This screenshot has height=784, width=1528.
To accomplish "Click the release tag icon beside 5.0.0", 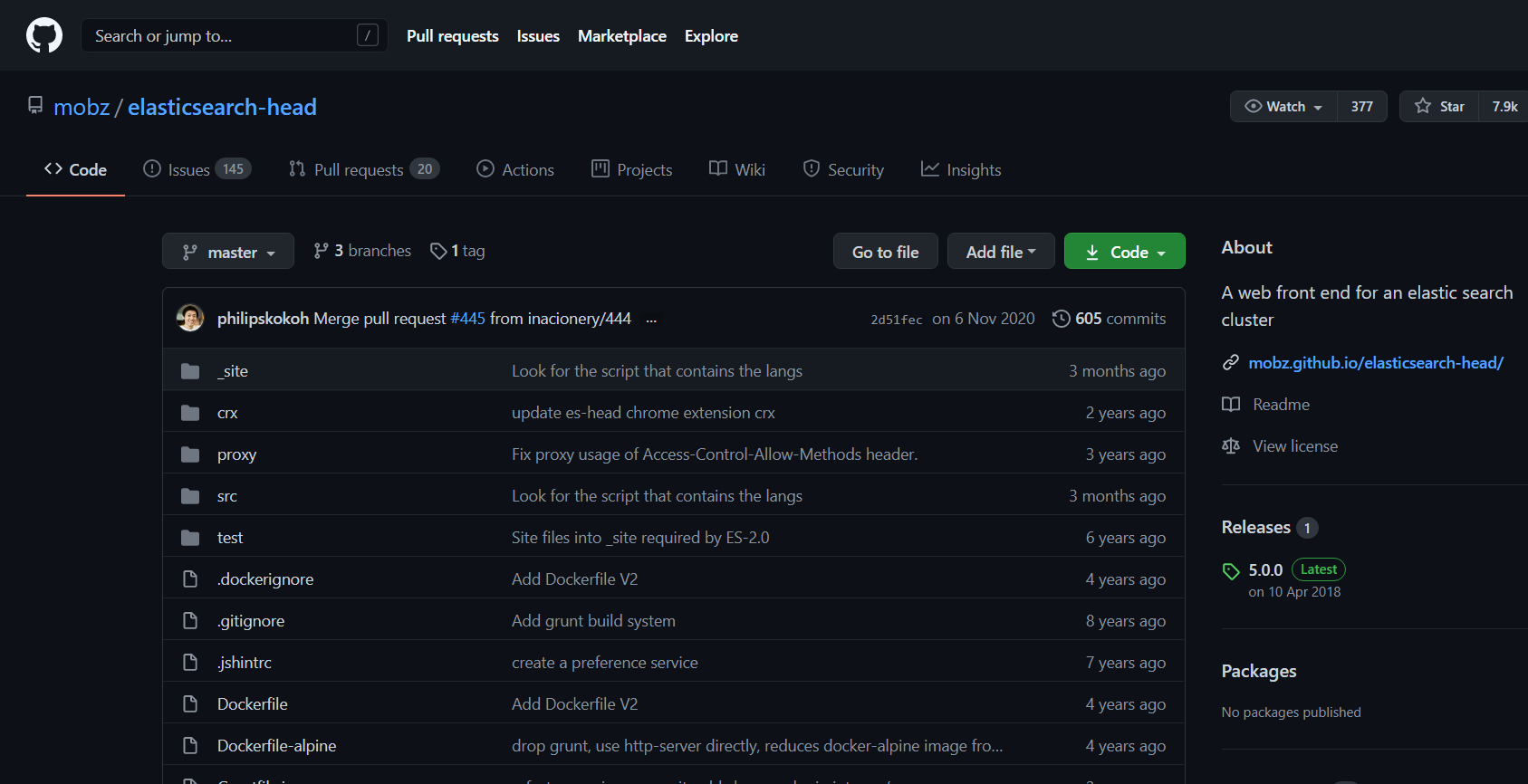I will [1231, 571].
